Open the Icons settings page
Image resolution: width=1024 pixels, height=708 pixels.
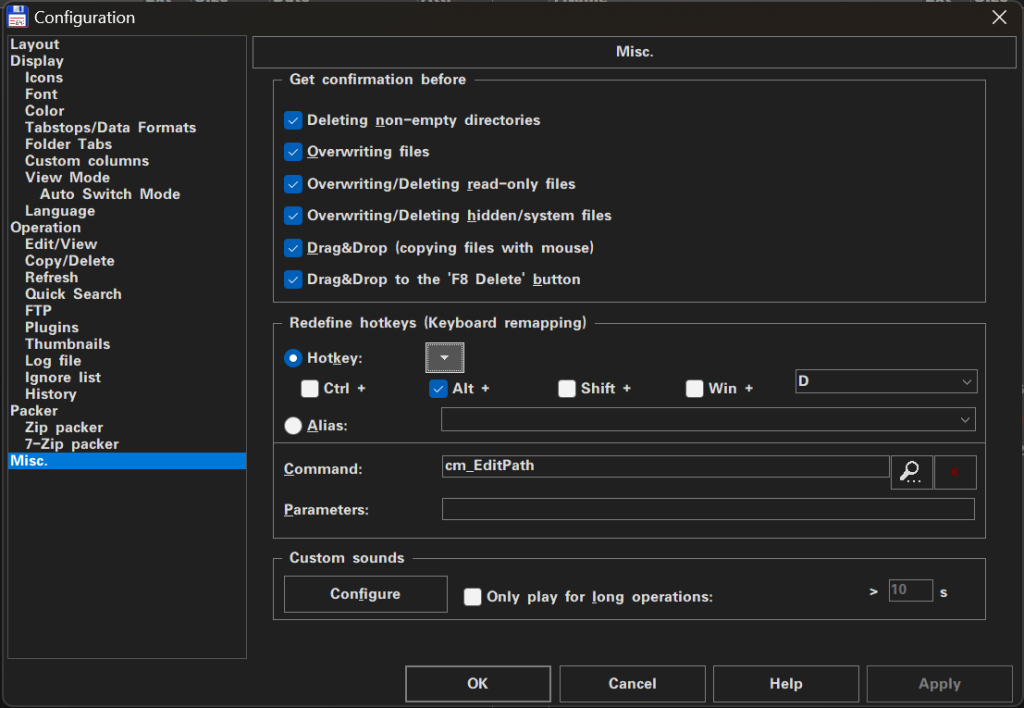click(x=44, y=78)
